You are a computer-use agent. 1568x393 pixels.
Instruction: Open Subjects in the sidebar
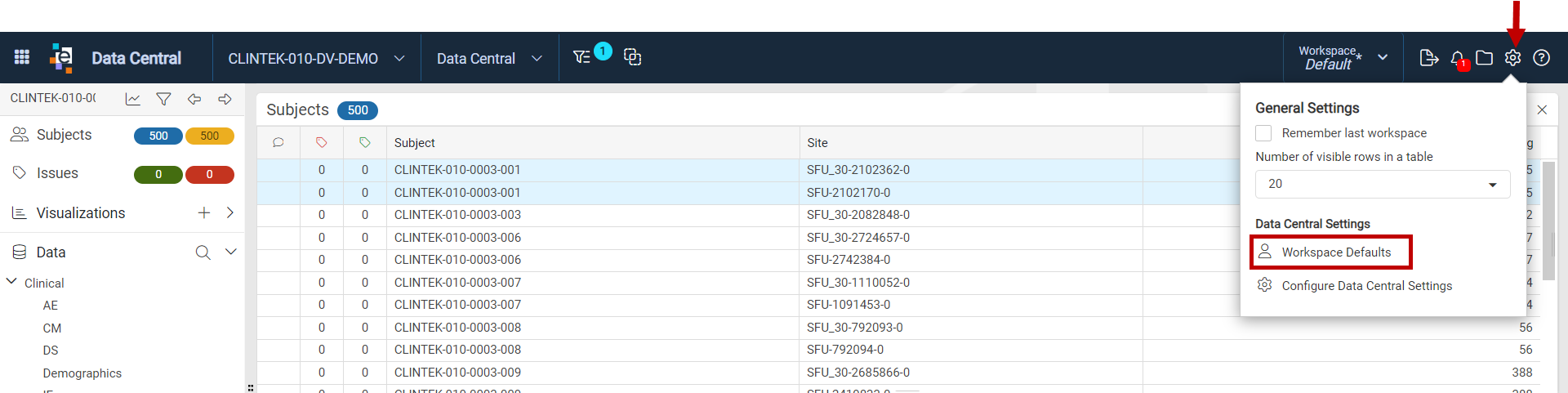click(64, 135)
